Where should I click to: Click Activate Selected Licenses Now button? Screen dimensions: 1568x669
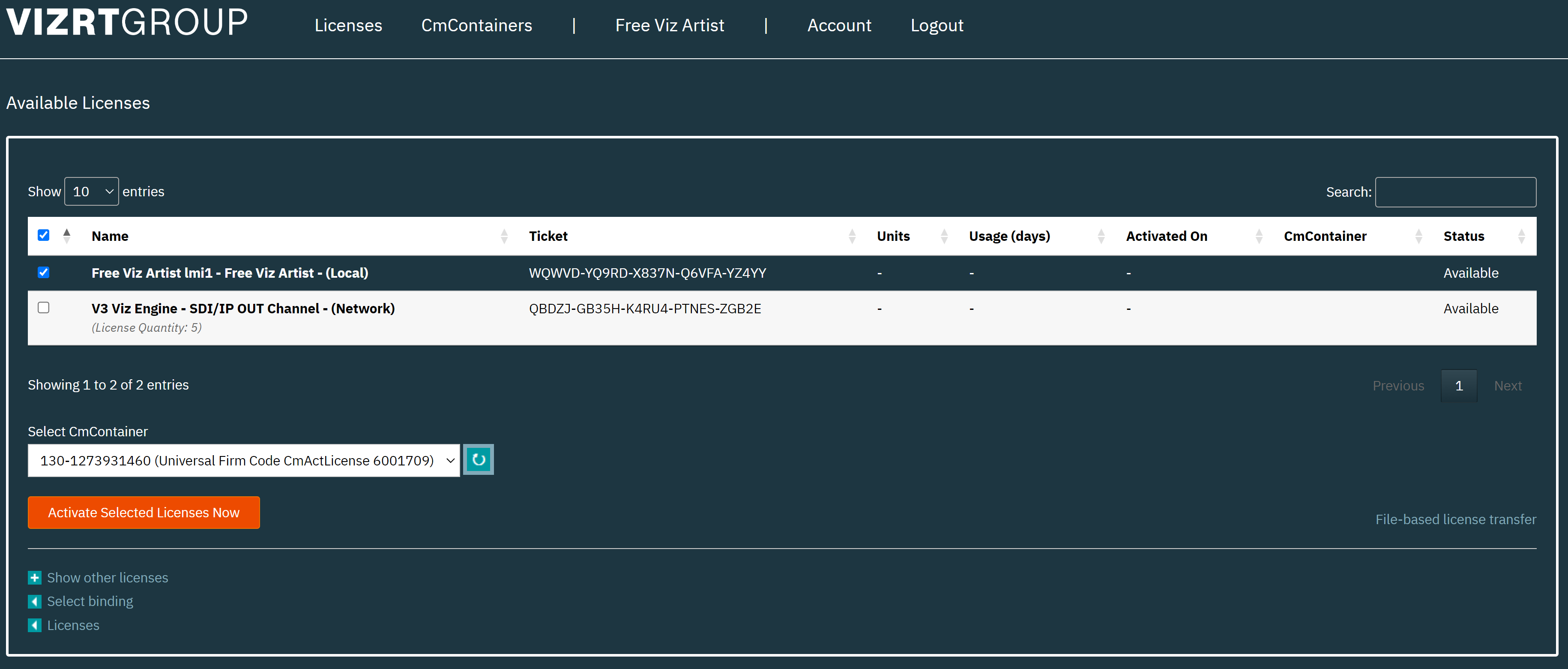pos(144,513)
